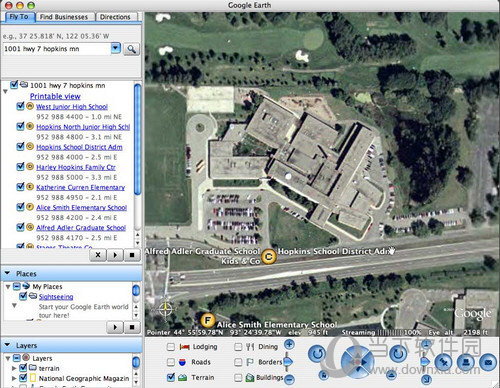Rotate view counterclockwise with left rotate button
Image resolution: width=500 pixels, height=388 pixels.
click(x=317, y=354)
